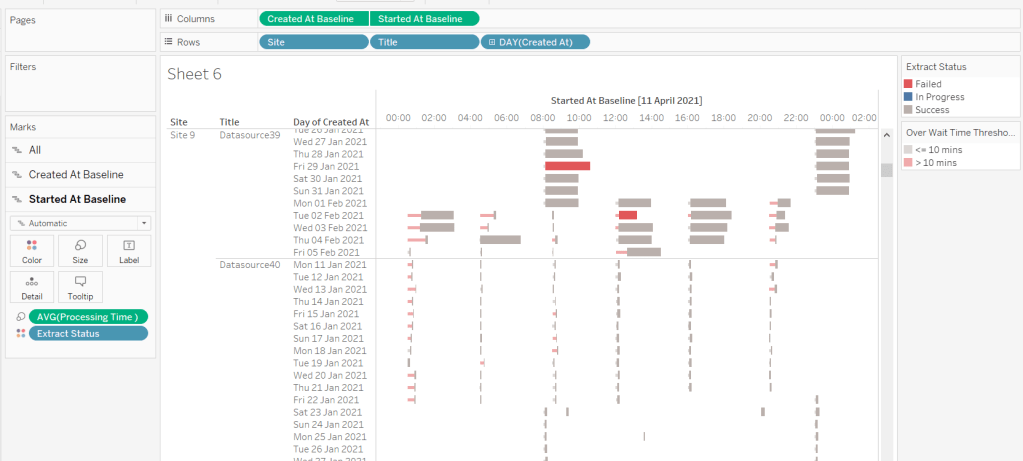This screenshot has height=461, width=1023.
Task: Select the Started At Baseline marks section
Action: point(77,199)
